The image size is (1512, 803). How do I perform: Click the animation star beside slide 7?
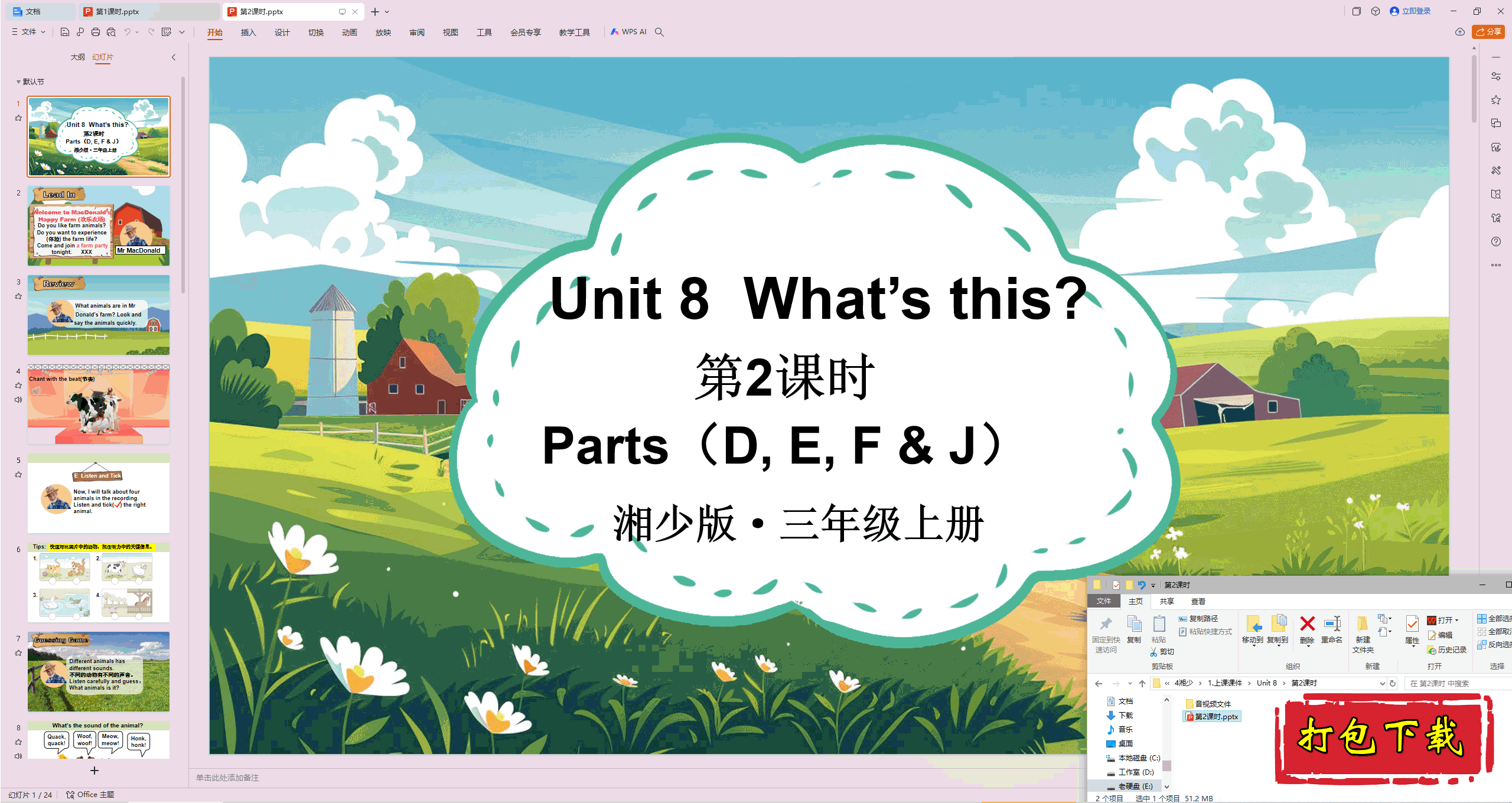(18, 653)
